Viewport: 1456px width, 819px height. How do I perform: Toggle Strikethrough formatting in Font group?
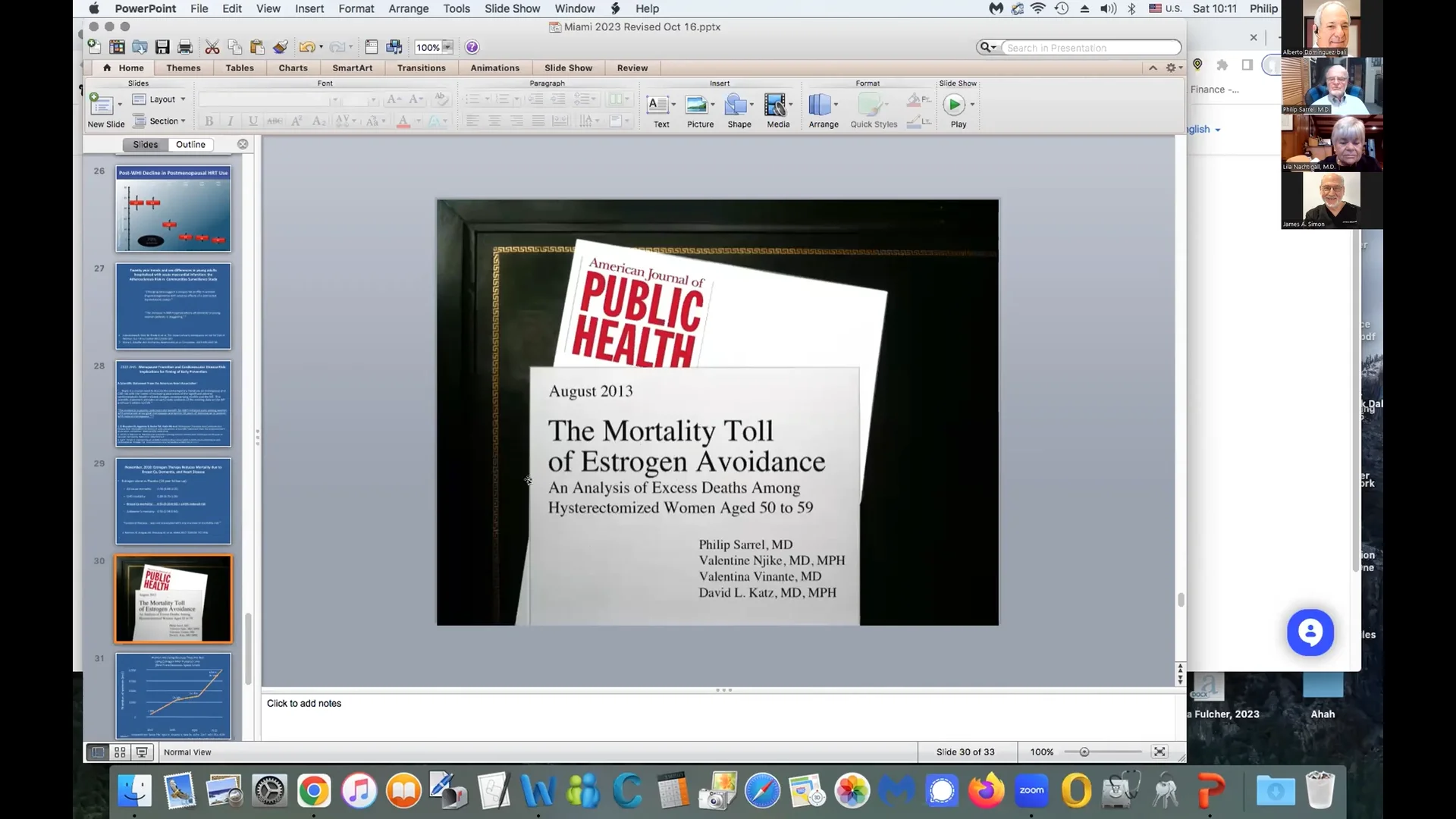coord(275,121)
